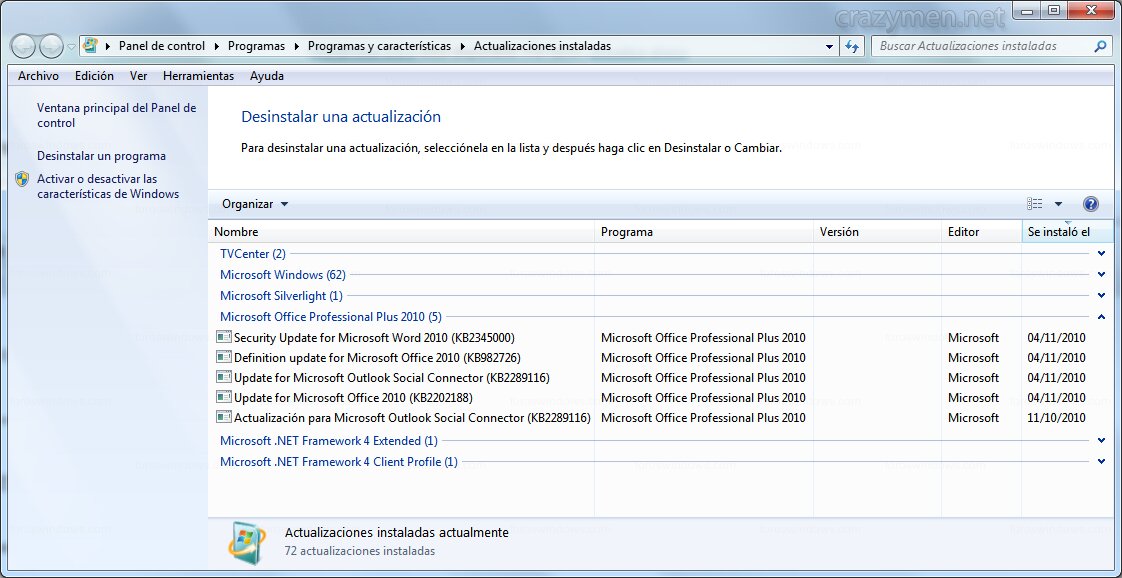This screenshot has height=578, width=1122.
Task: Click Programas in the breadcrumb path
Action: click(256, 46)
